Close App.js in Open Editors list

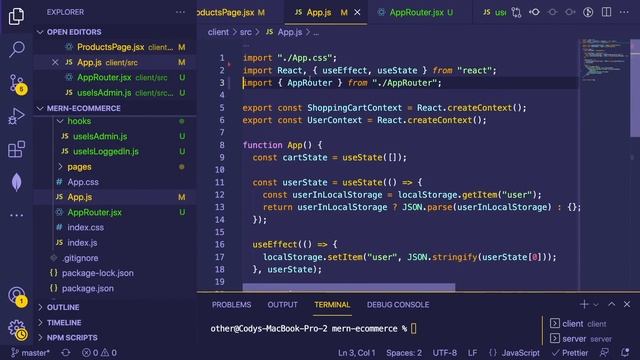coord(55,62)
